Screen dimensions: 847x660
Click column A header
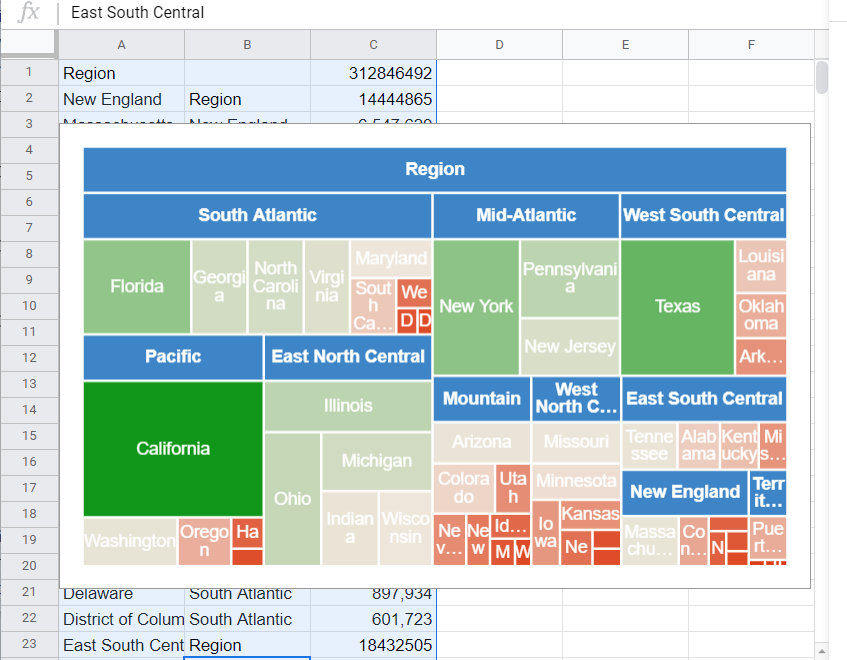[121, 43]
